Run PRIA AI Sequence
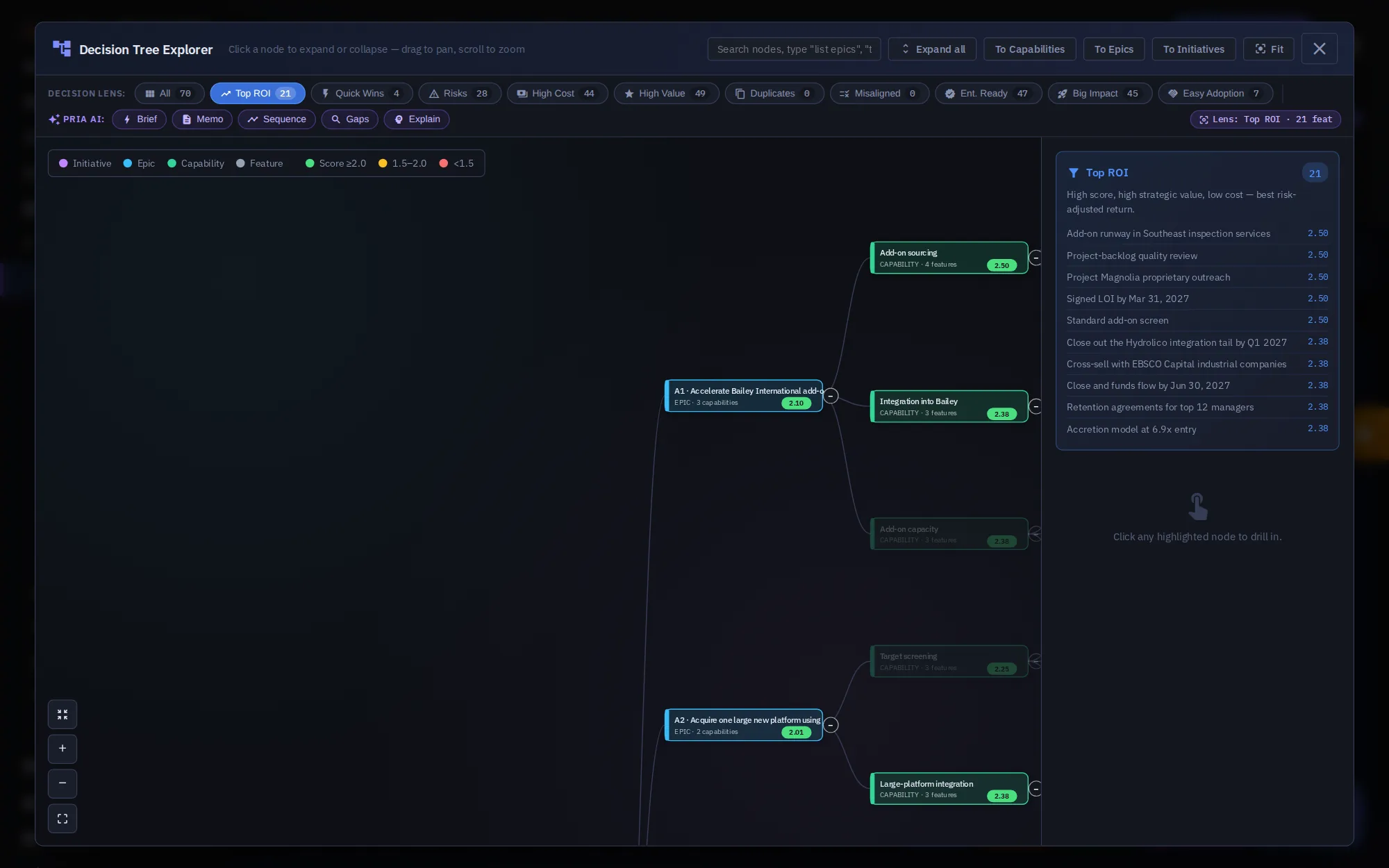This screenshot has width=1389, height=868. [x=276, y=119]
